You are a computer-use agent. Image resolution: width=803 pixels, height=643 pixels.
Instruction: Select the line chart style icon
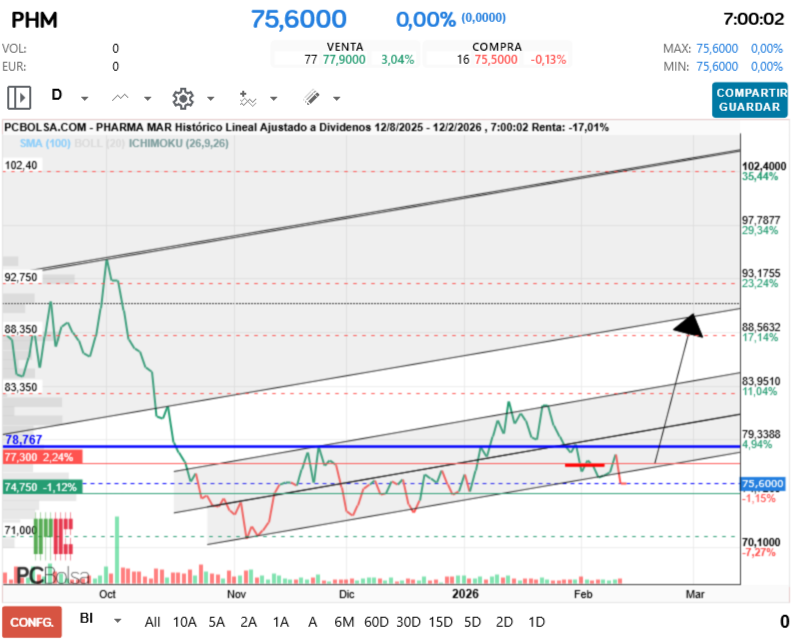point(119,98)
